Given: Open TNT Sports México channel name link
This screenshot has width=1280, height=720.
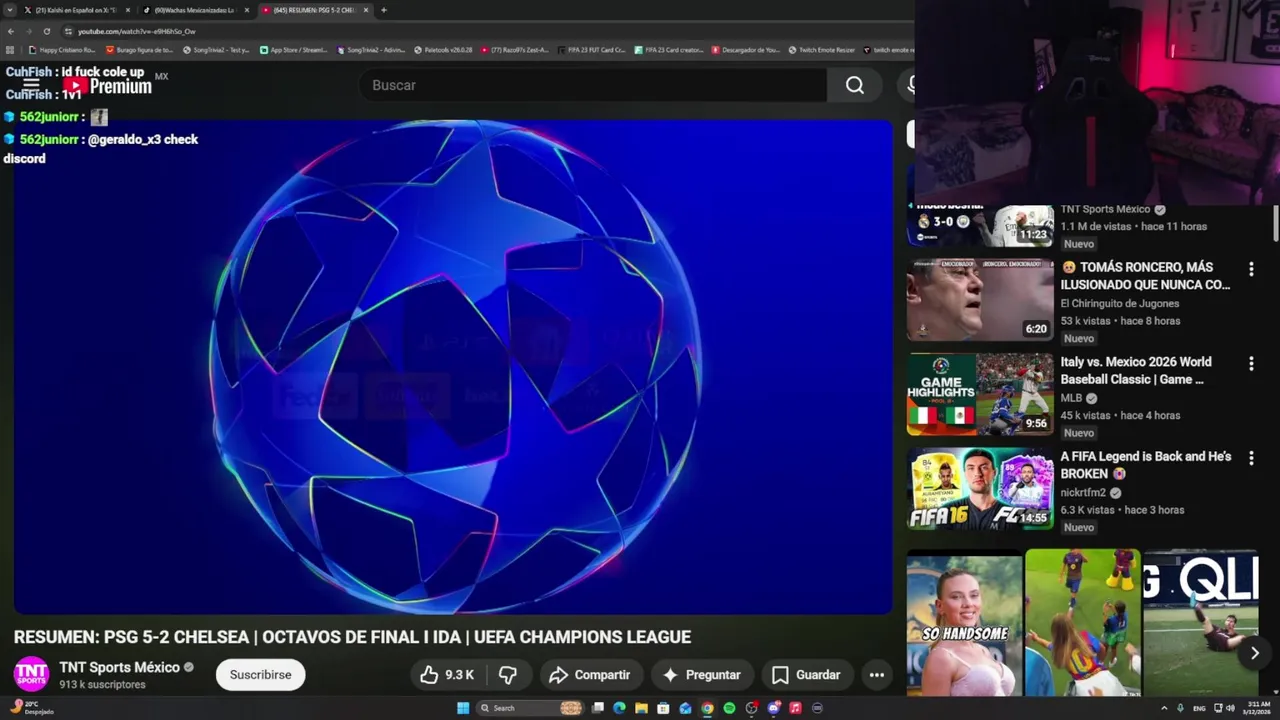Looking at the screenshot, I should (x=119, y=667).
